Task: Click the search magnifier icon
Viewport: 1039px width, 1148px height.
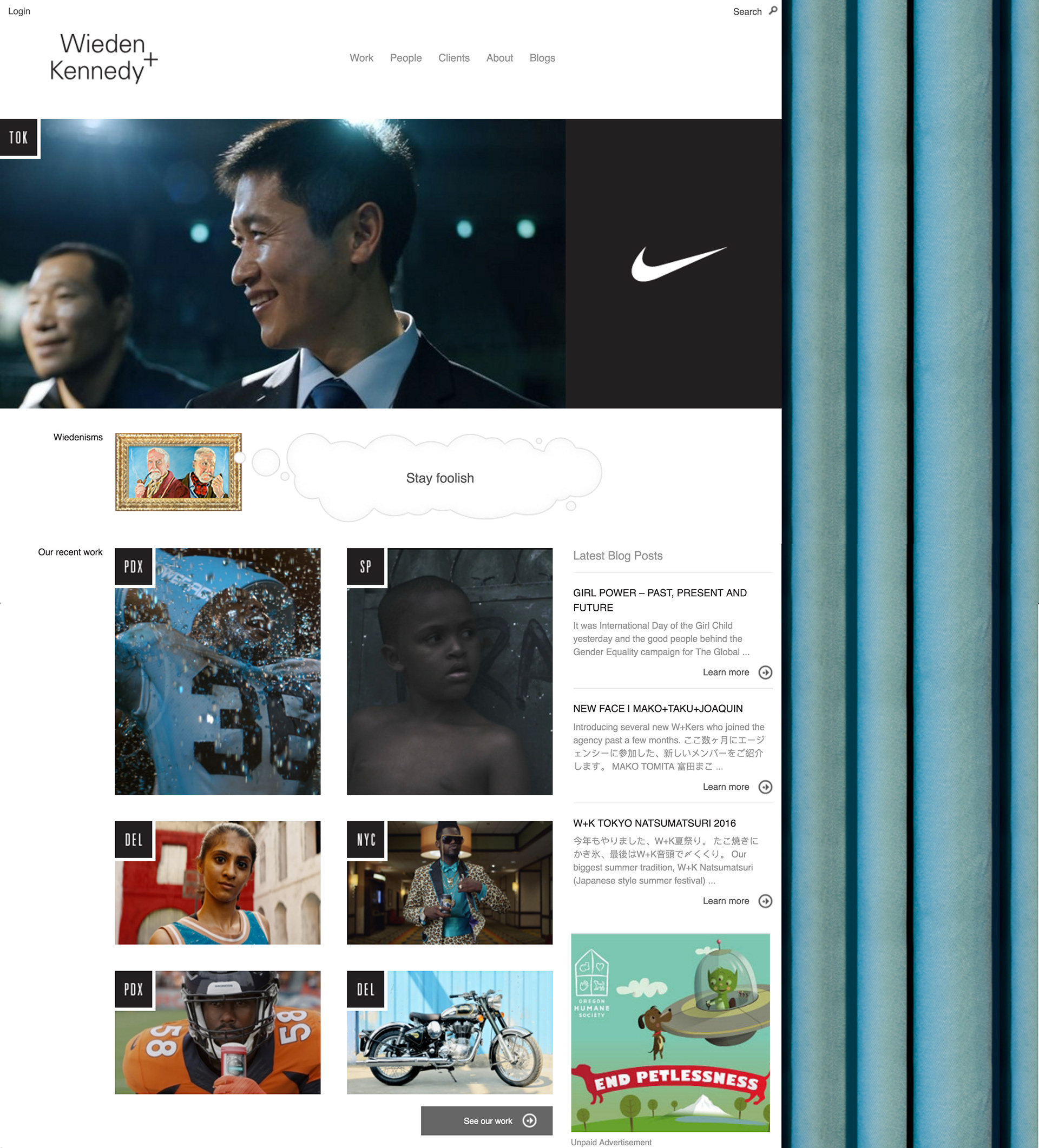Action: point(773,10)
